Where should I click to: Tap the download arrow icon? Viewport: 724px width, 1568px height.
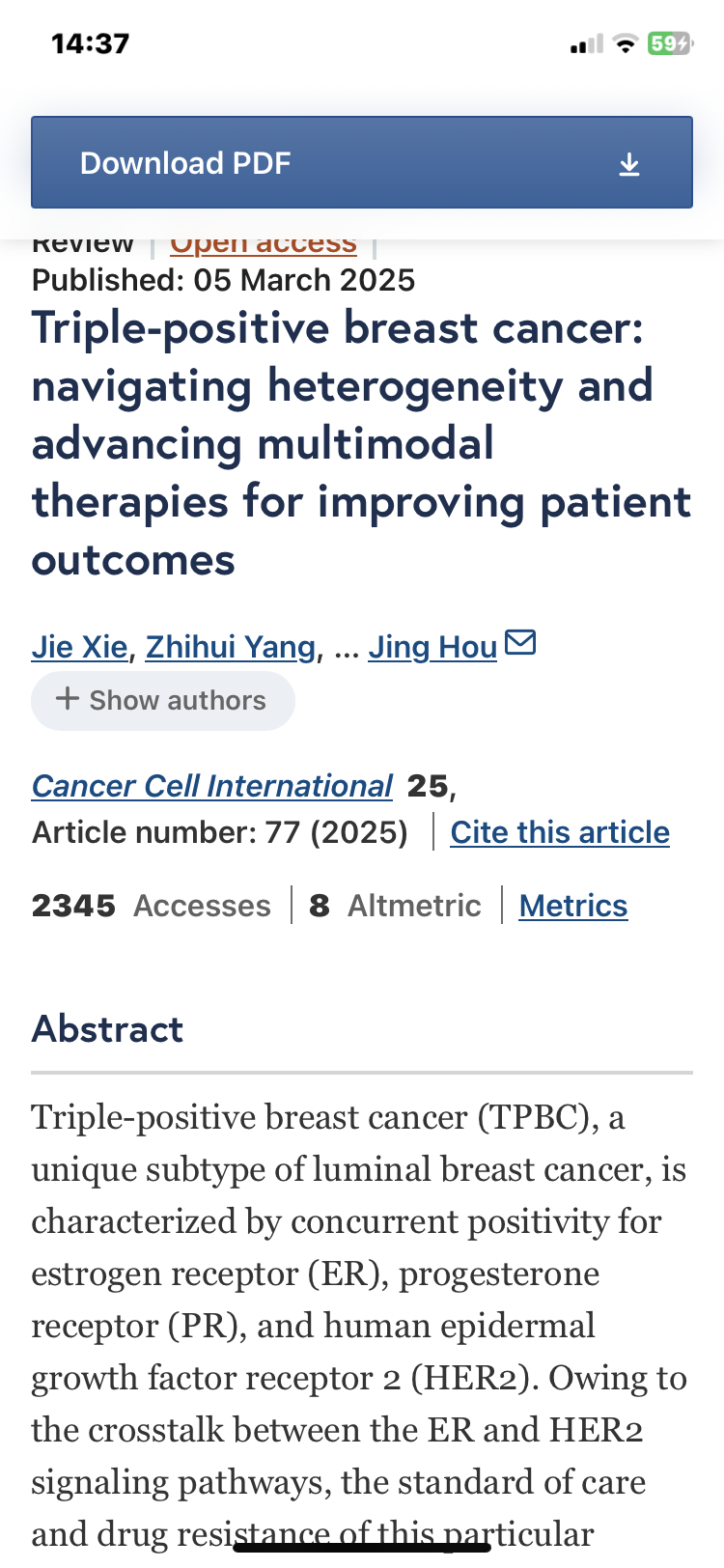coord(628,164)
